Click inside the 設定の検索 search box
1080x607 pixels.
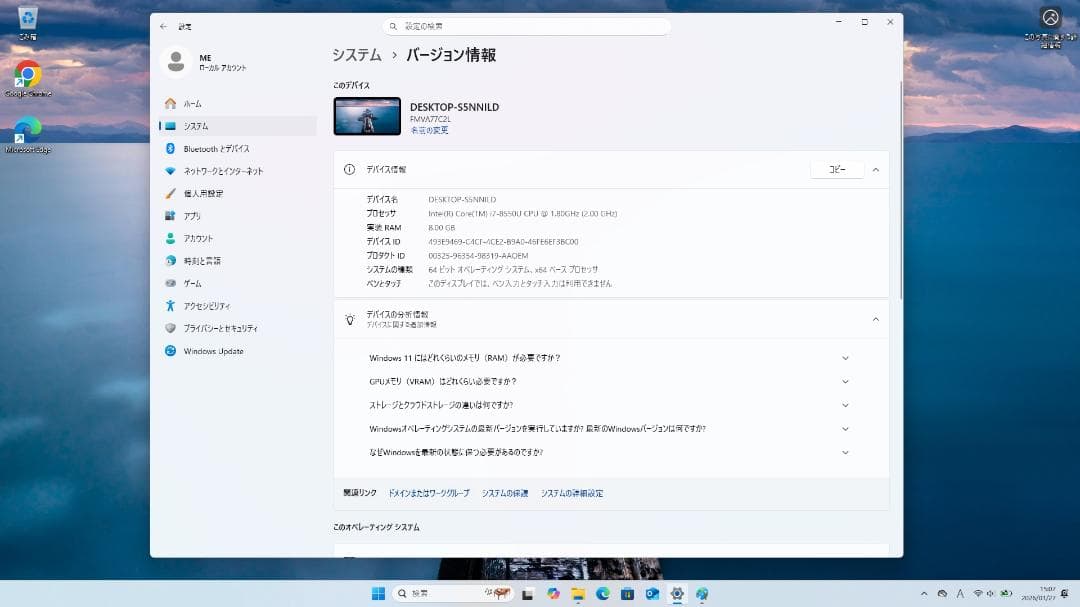pyautogui.click(x=527, y=26)
